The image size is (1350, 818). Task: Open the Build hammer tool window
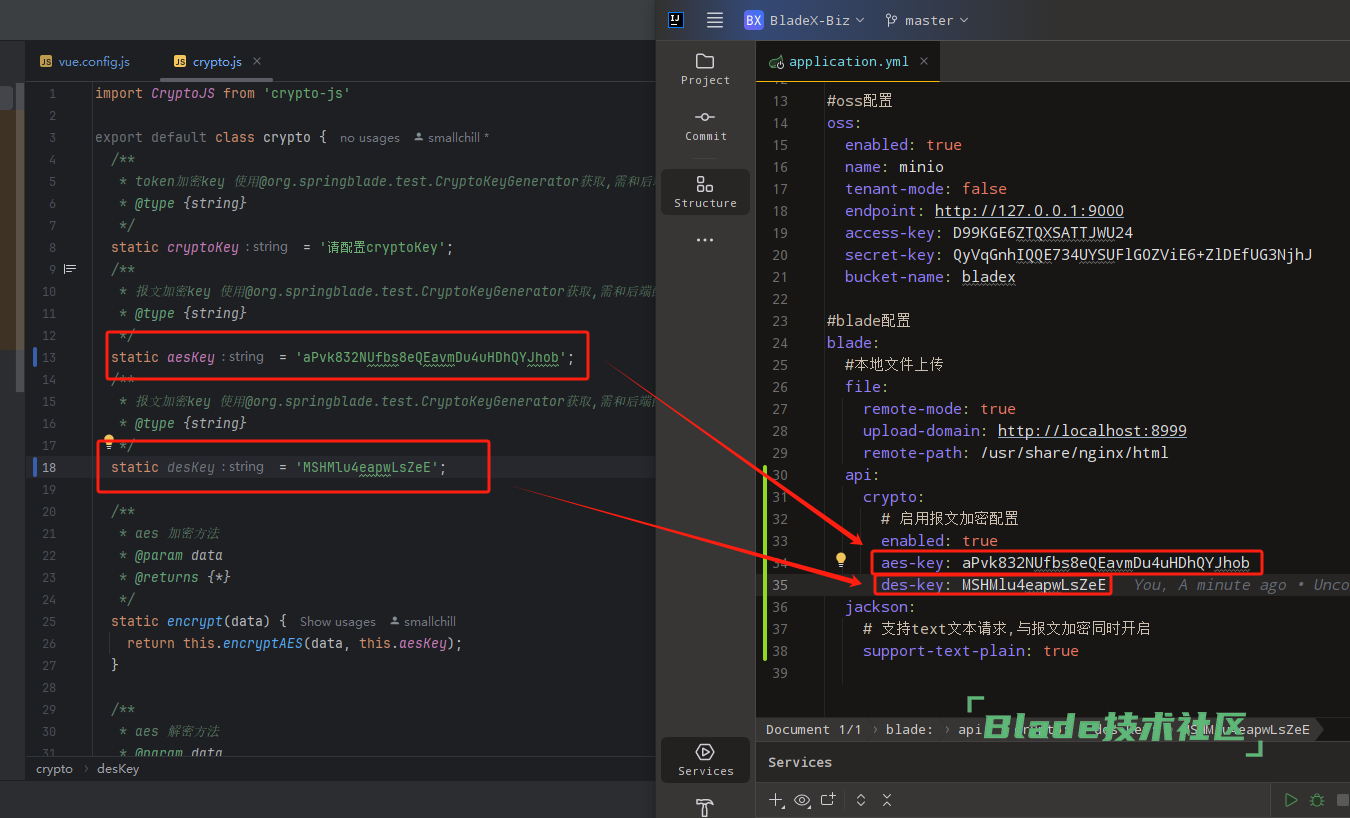click(705, 806)
